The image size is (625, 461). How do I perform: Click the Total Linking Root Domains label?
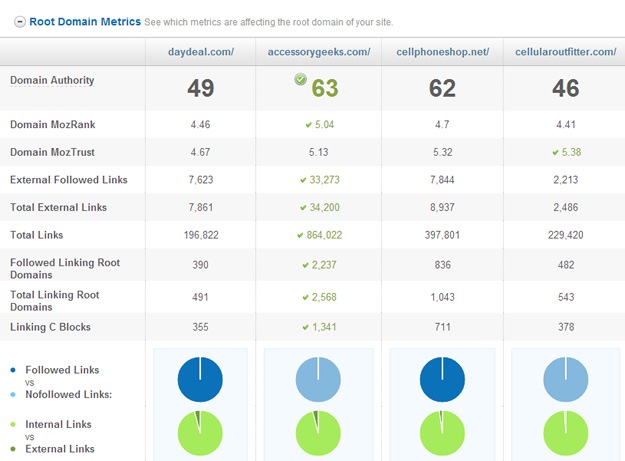[x=55, y=301]
